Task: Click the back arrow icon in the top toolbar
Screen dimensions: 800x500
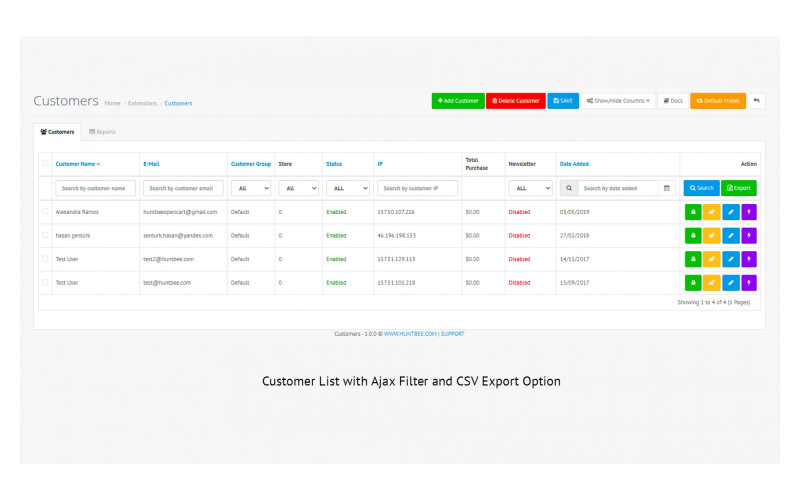Action: coord(757,101)
